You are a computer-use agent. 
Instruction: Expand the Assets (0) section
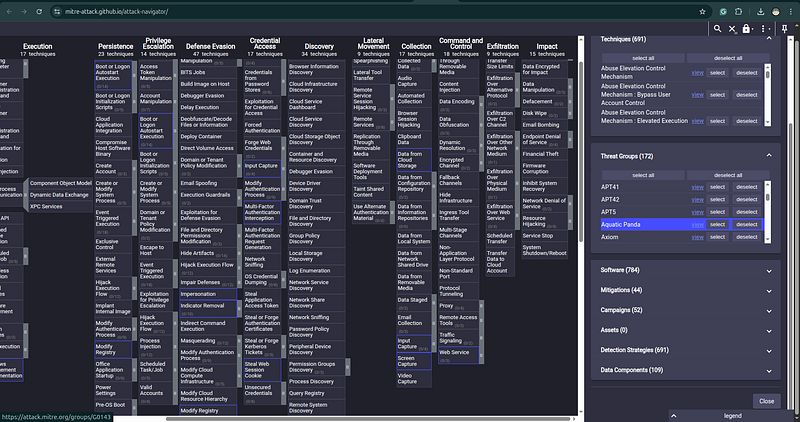click(769, 331)
